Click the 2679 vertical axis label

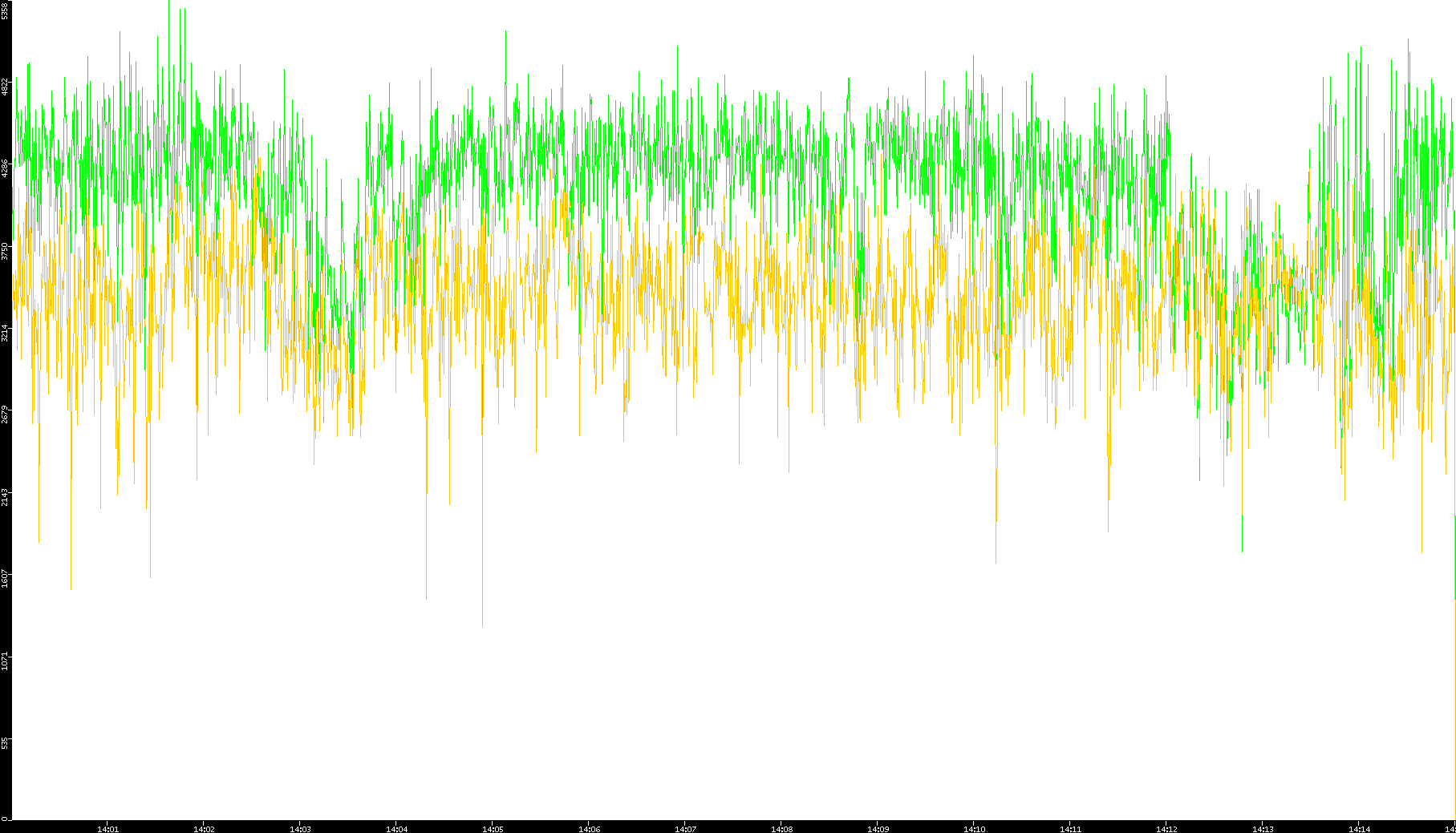click(5, 414)
